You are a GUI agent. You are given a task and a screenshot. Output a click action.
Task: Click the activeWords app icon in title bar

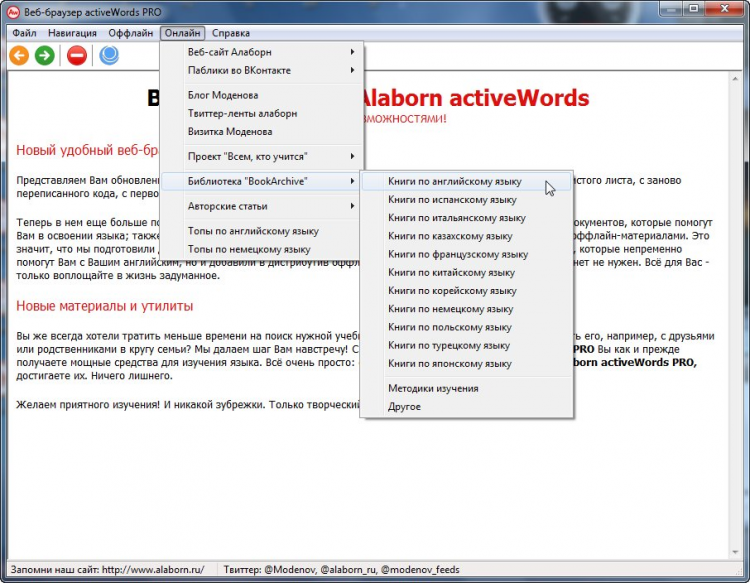[x=13, y=12]
